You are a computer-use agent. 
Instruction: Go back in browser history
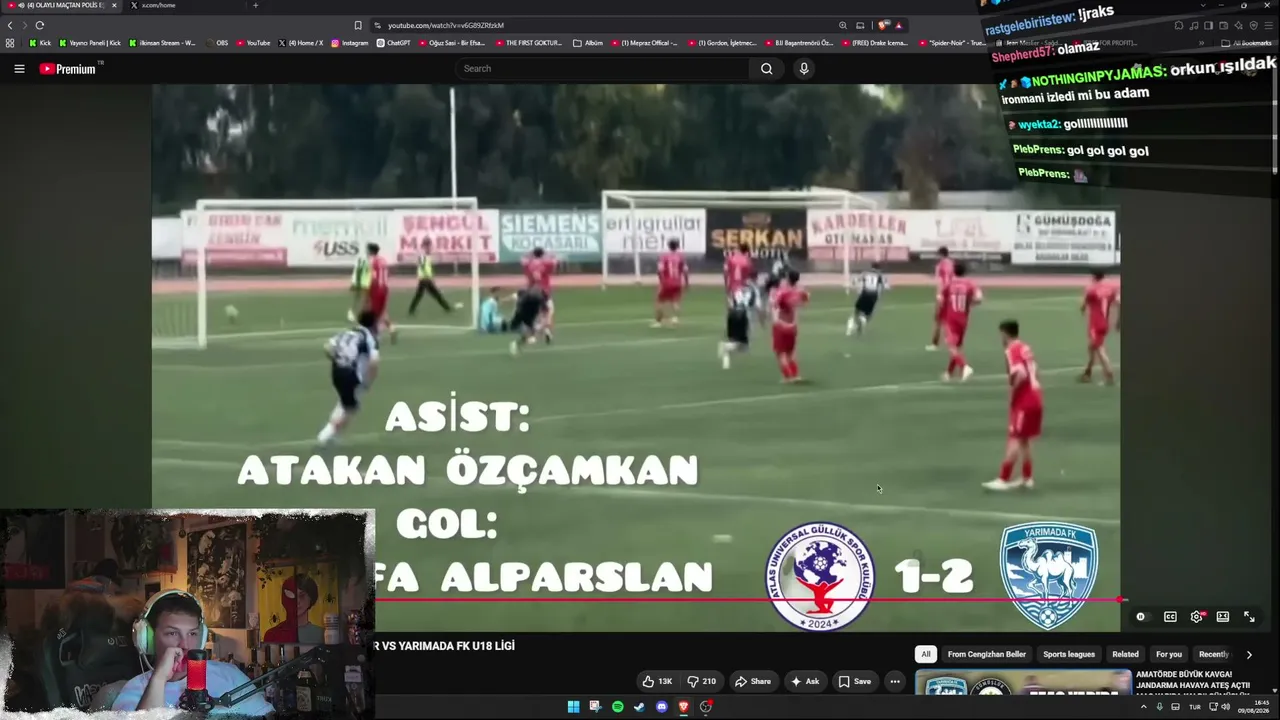[x=10, y=25]
